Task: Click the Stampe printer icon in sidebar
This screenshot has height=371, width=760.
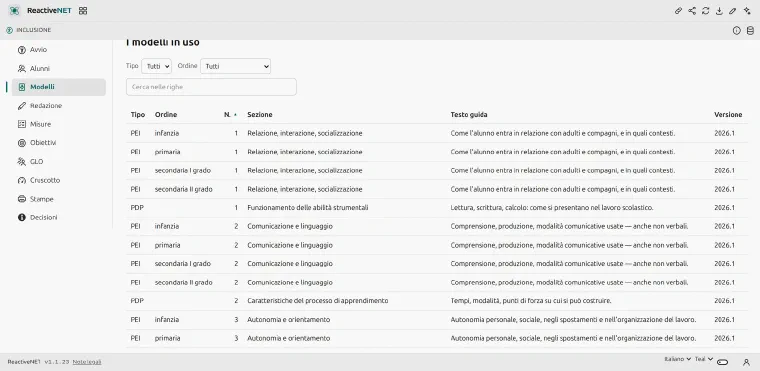Action: (x=21, y=199)
